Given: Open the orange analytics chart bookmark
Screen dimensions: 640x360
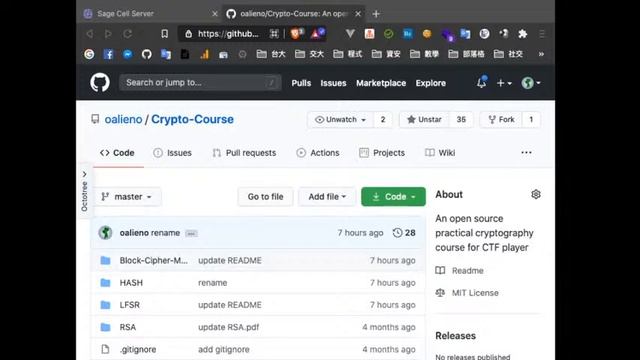Looking at the screenshot, I should coord(204,54).
